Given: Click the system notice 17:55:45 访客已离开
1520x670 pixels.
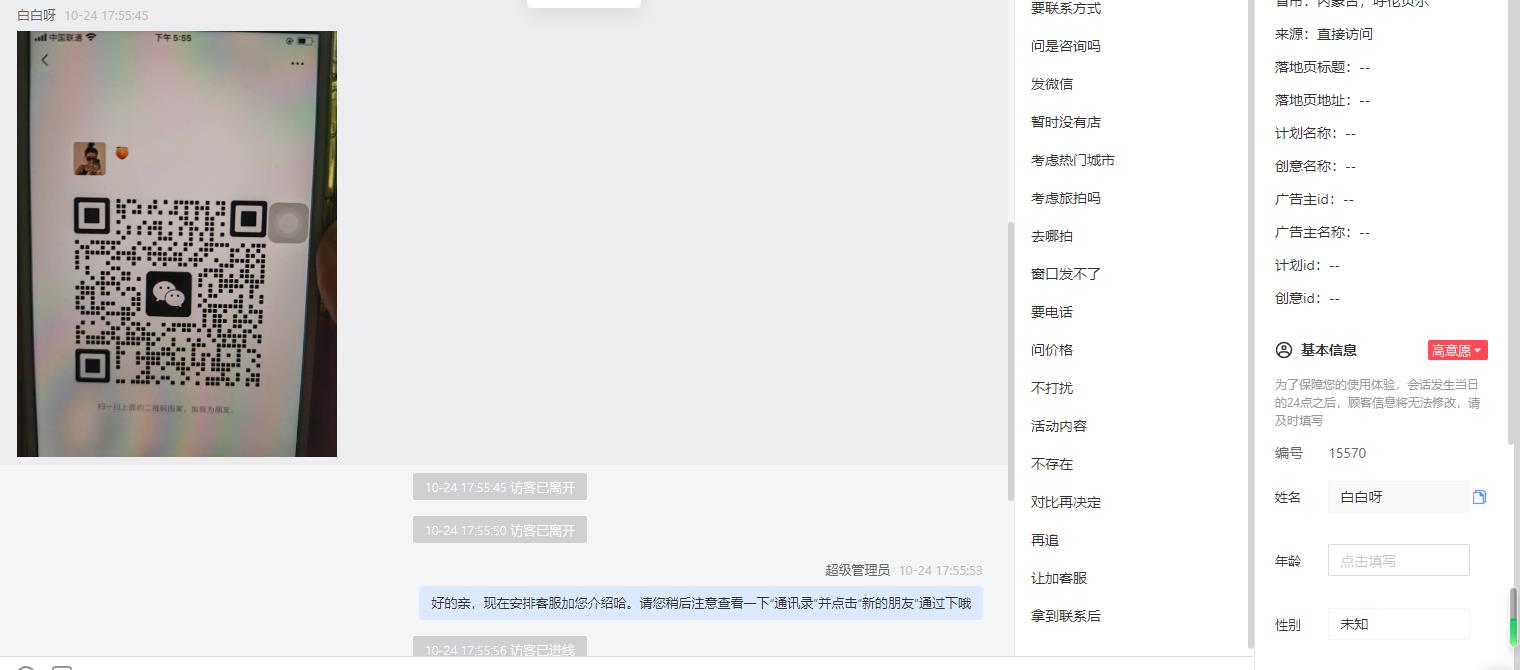Looking at the screenshot, I should 500,488.
